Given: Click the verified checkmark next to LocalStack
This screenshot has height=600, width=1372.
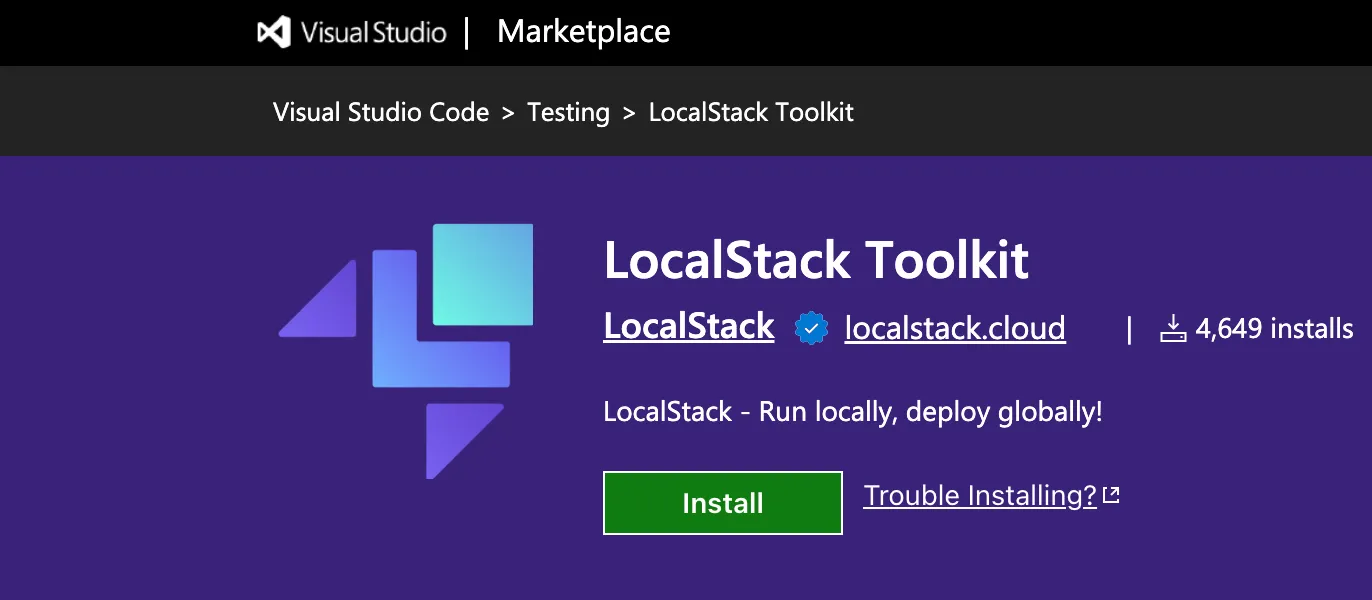Looking at the screenshot, I should click(810, 327).
